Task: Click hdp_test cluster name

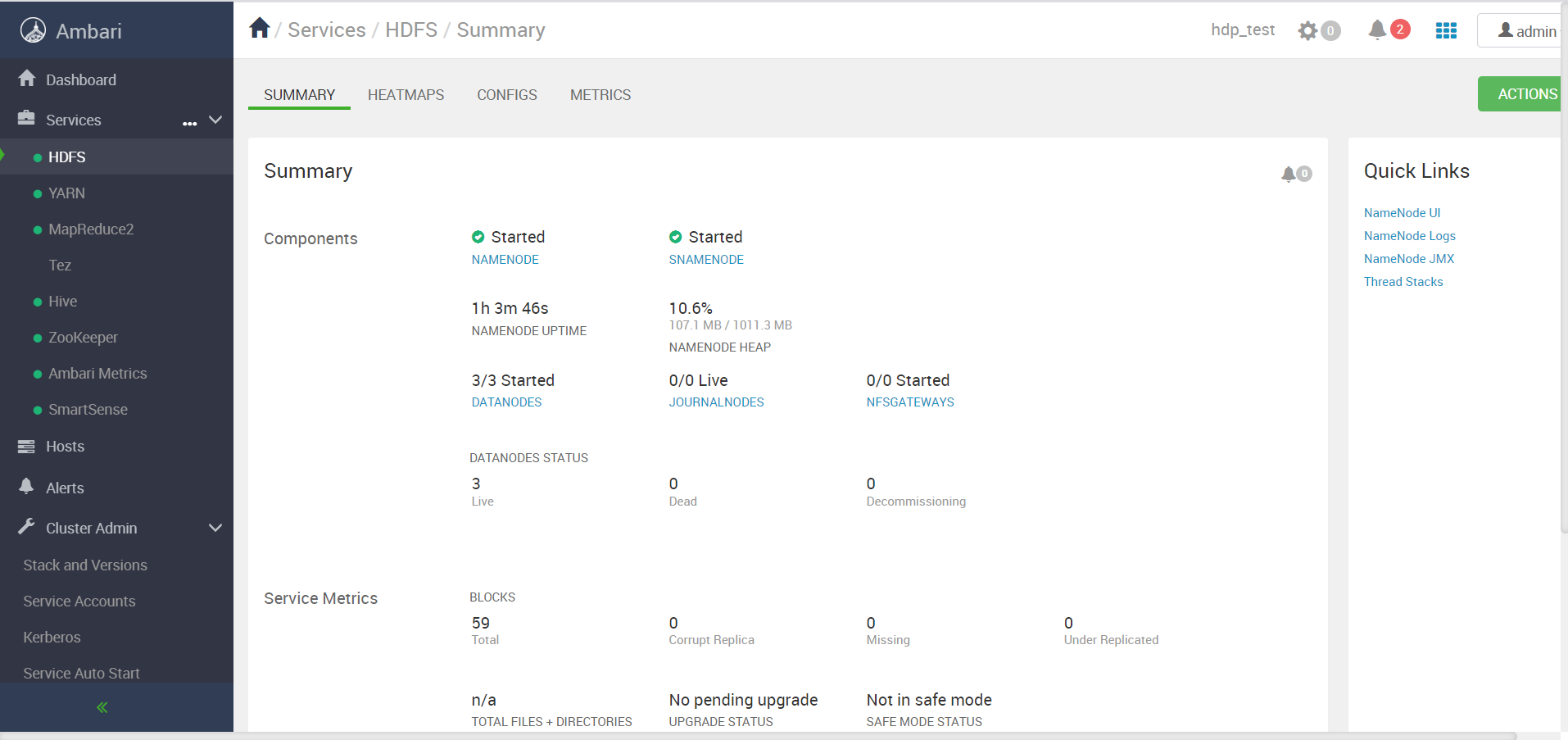Action: pyautogui.click(x=1243, y=30)
